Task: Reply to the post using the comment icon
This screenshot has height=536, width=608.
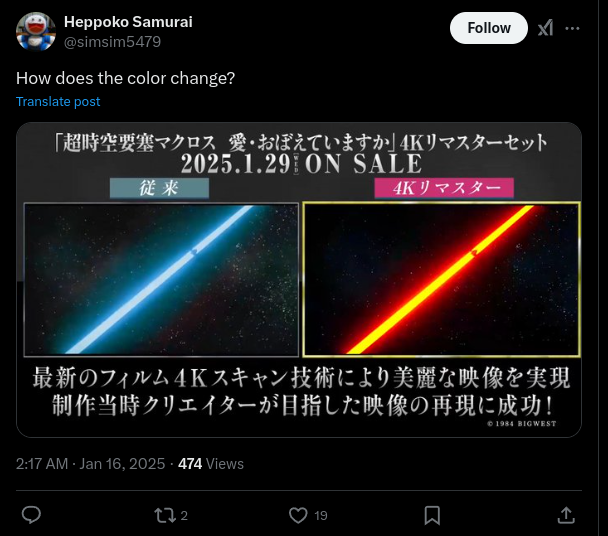Action: coord(31,515)
